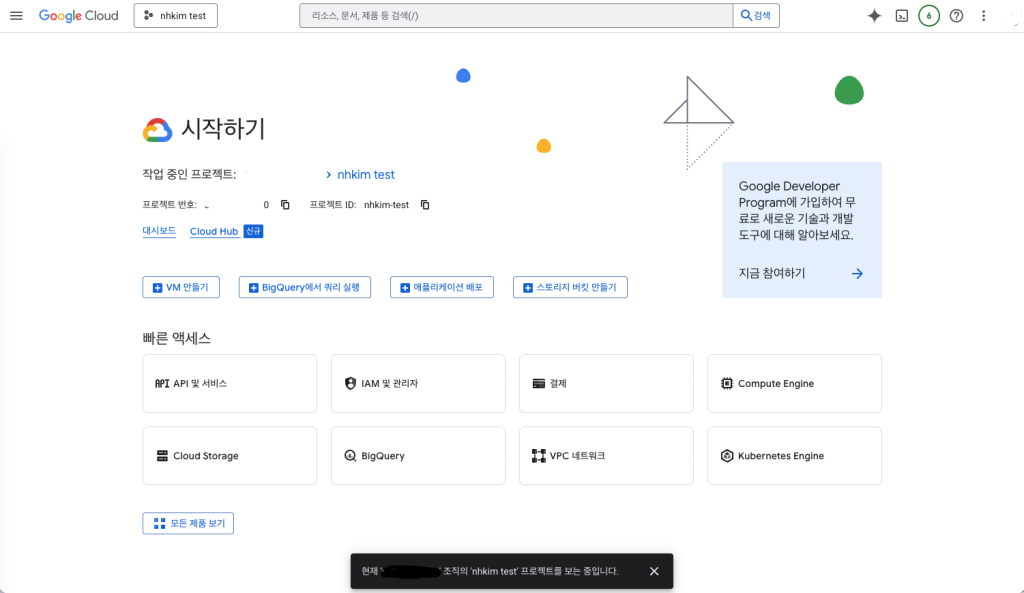This screenshot has height=593, width=1024.
Task: Open the nhkim test project selector
Action: [x=175, y=16]
